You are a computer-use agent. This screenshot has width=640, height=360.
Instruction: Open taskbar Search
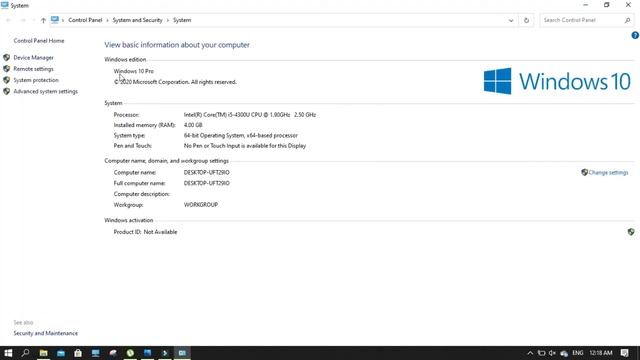coord(25,353)
